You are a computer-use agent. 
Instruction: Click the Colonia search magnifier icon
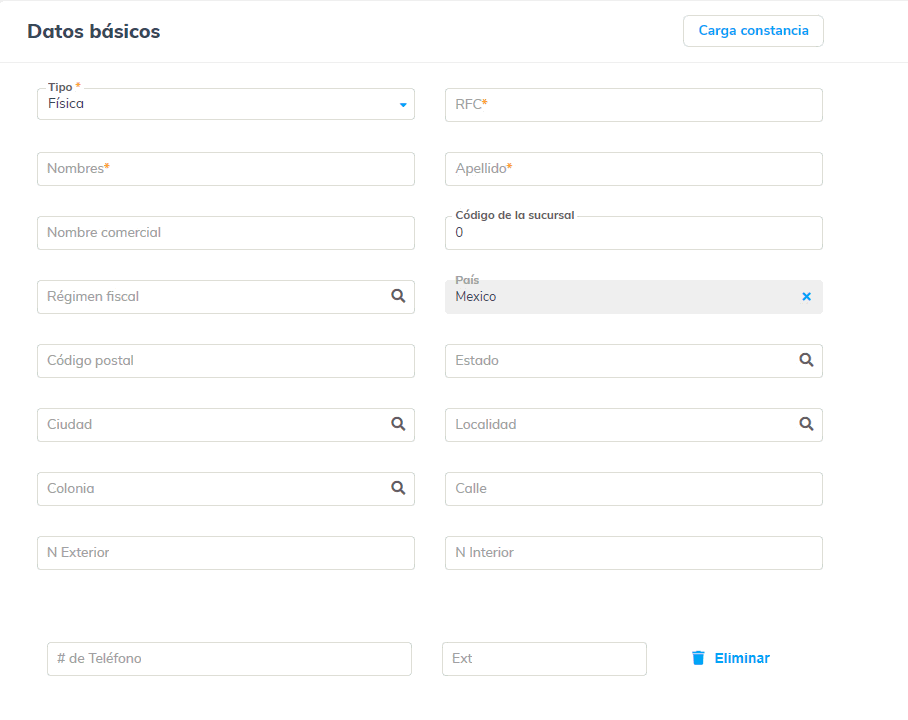(398, 488)
